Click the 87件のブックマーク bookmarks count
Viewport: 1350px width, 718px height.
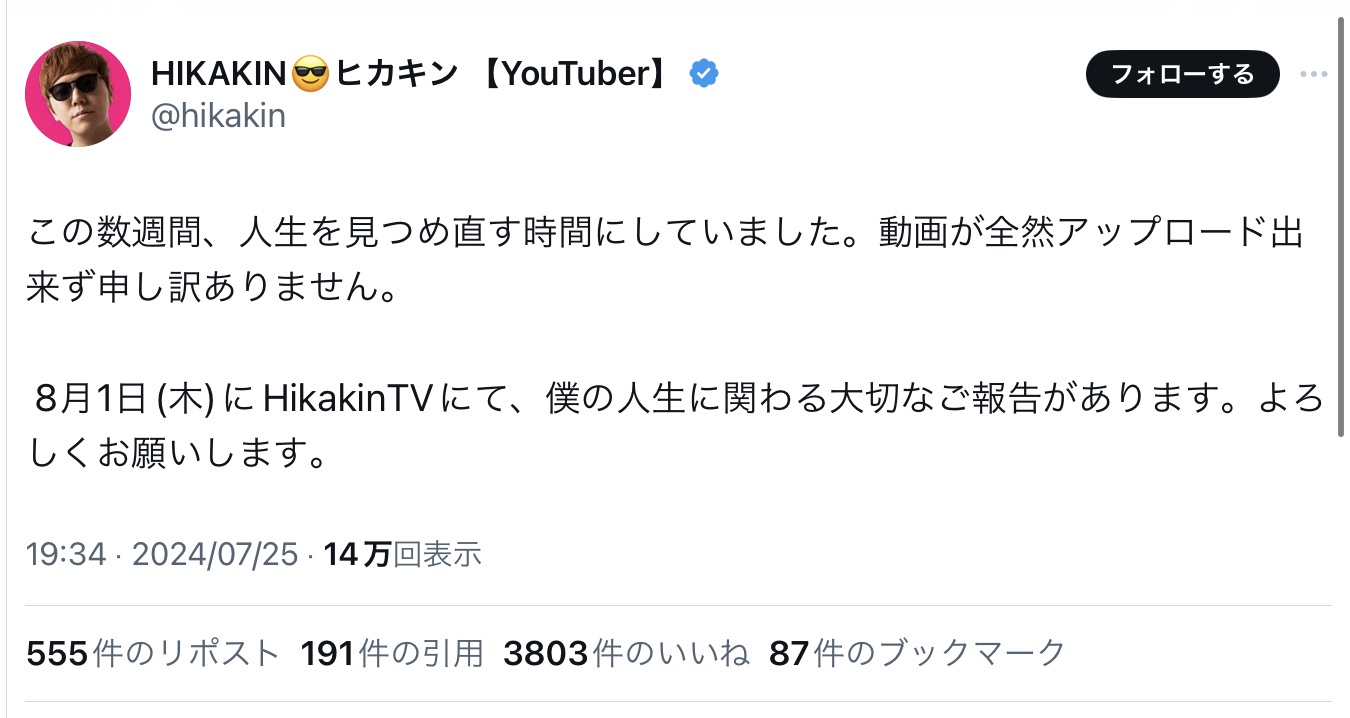917,653
